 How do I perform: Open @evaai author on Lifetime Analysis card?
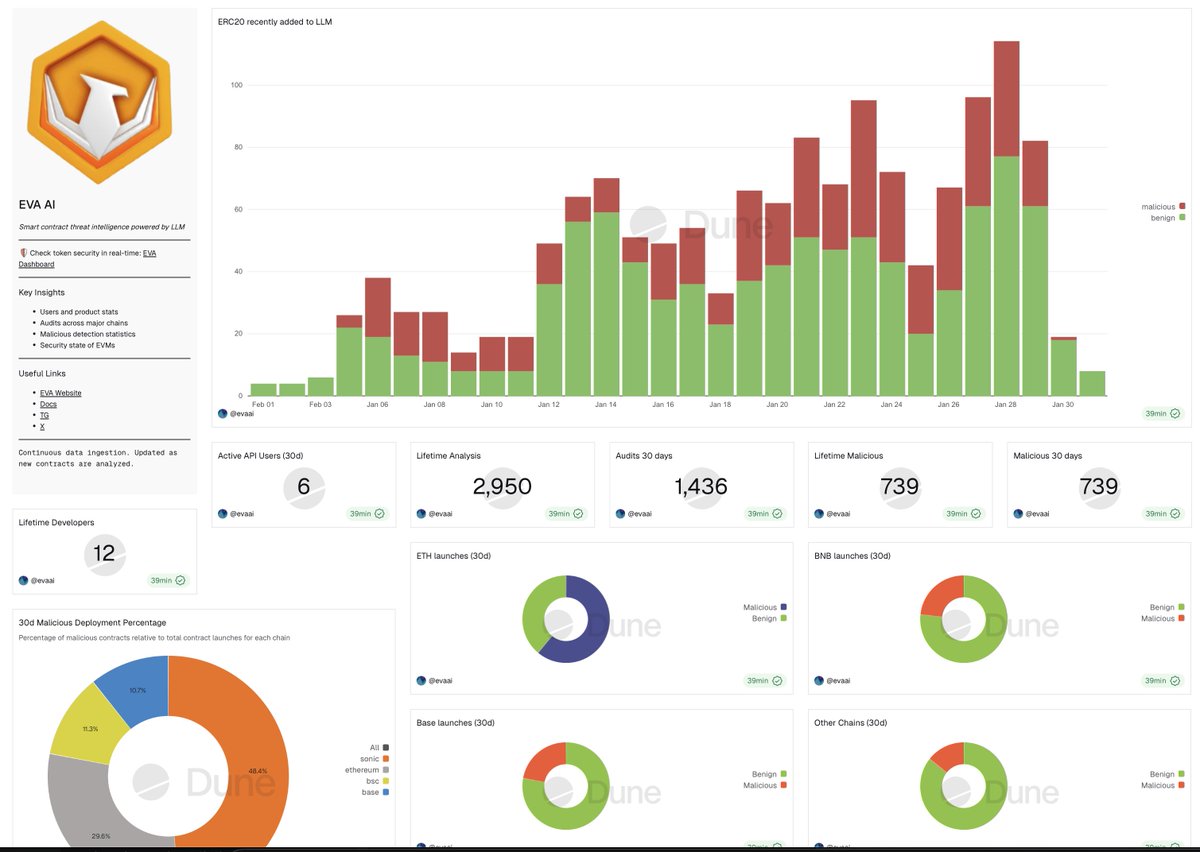click(434, 513)
